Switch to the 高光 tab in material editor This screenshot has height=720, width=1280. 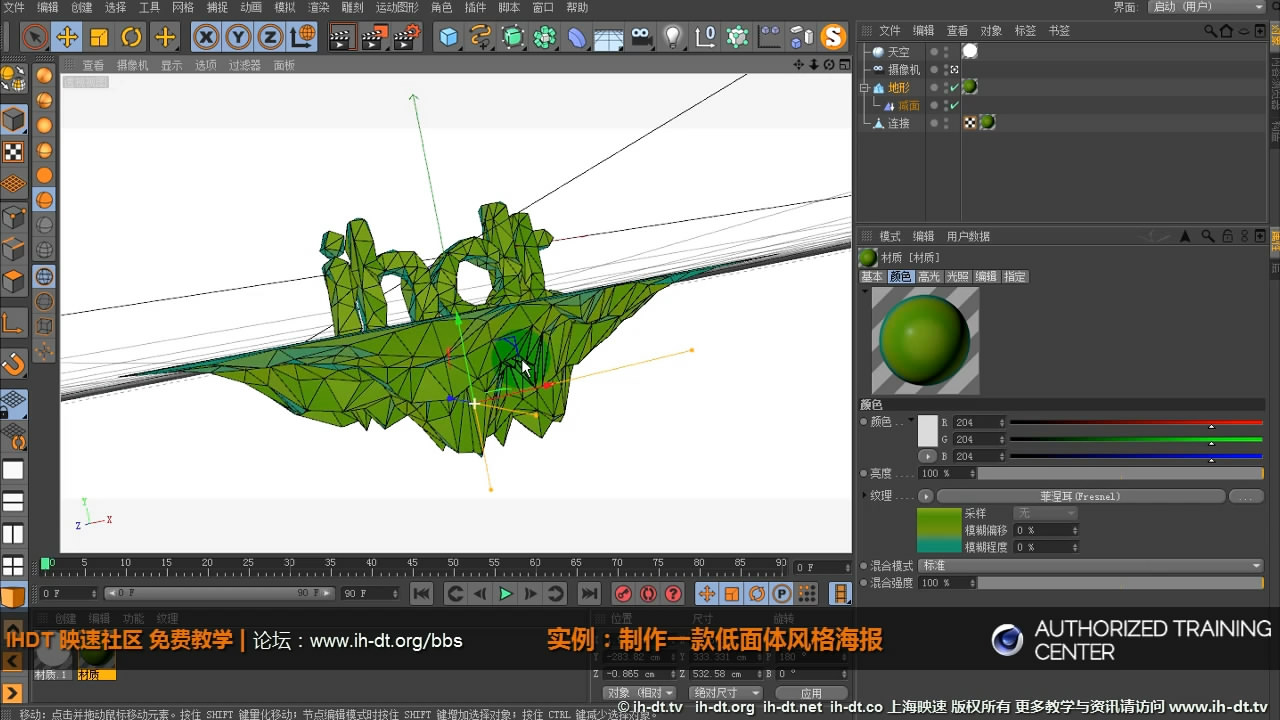click(x=927, y=276)
